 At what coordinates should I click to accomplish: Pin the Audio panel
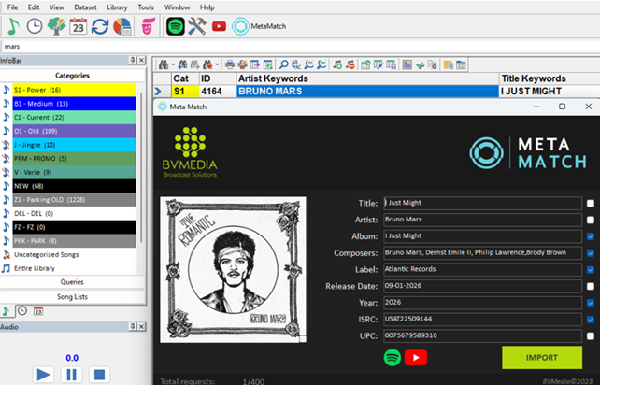point(133,326)
